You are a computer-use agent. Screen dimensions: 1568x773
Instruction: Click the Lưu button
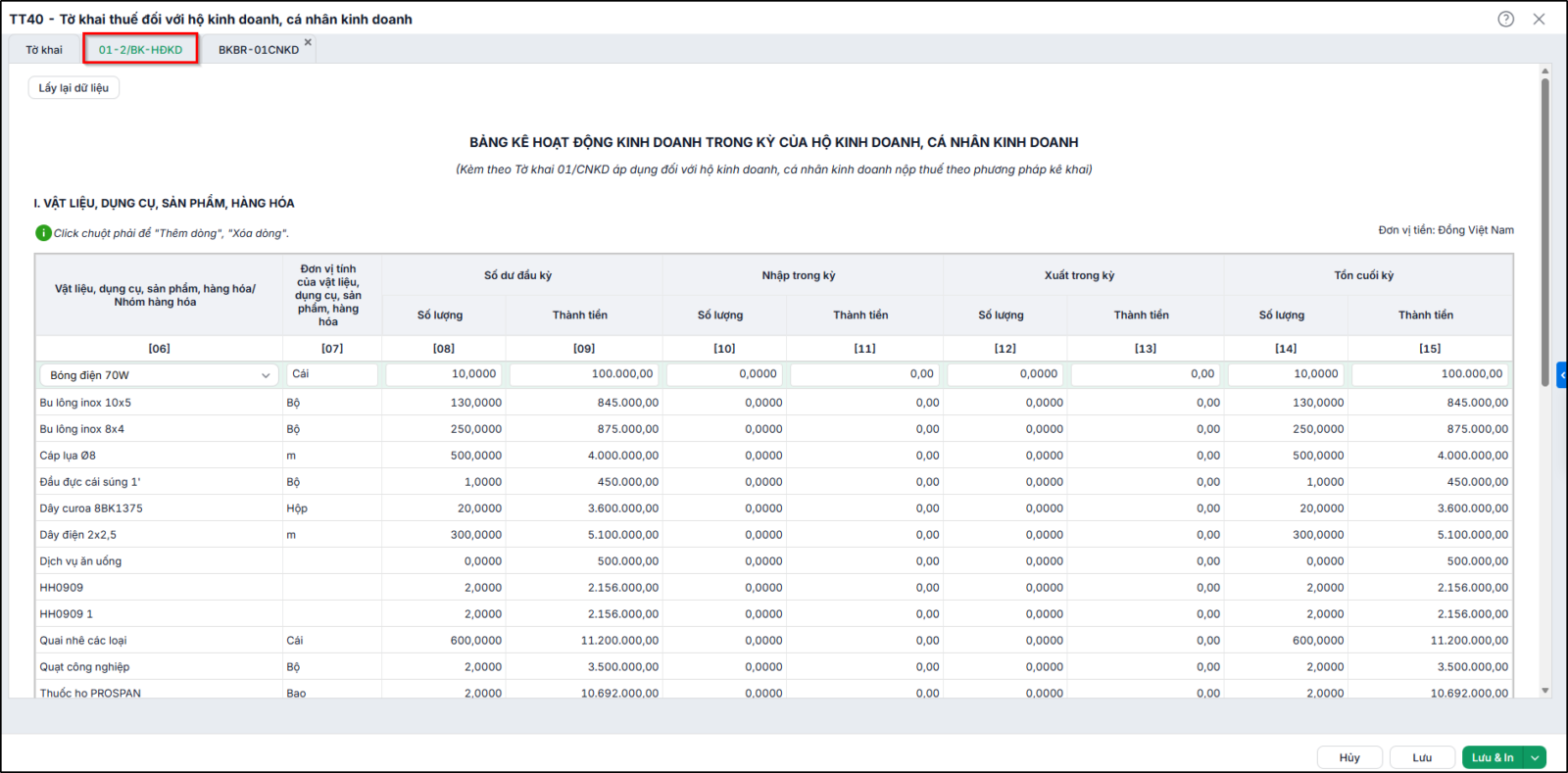[1422, 757]
